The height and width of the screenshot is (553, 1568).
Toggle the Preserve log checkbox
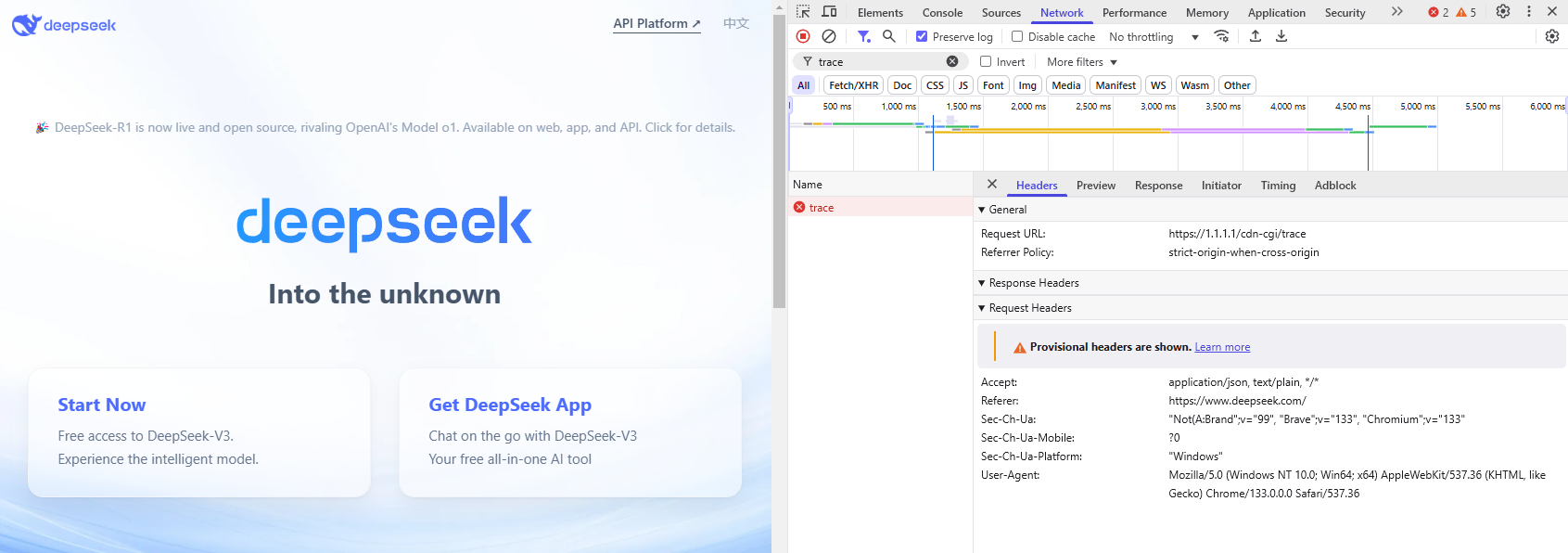[x=921, y=36]
